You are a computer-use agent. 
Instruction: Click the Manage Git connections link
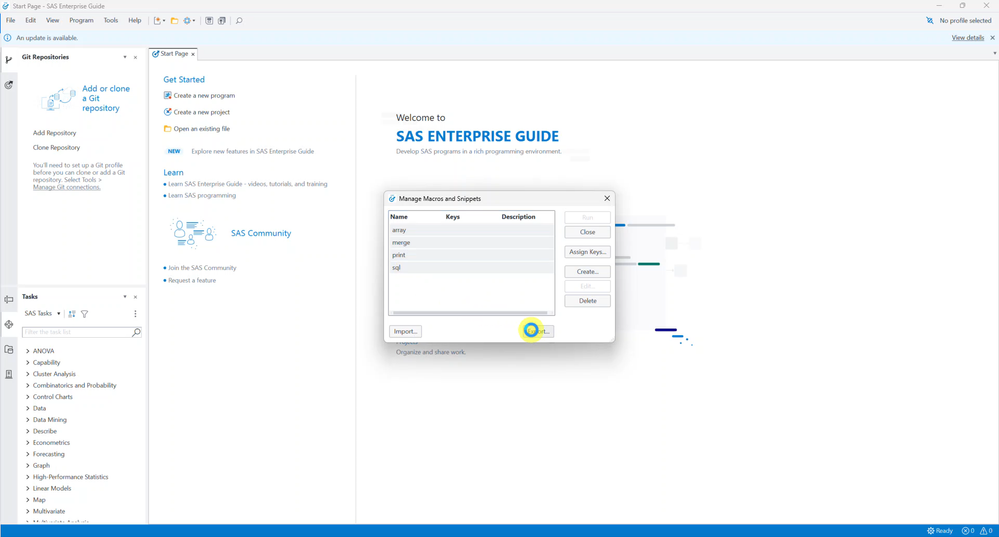pyautogui.click(x=67, y=187)
